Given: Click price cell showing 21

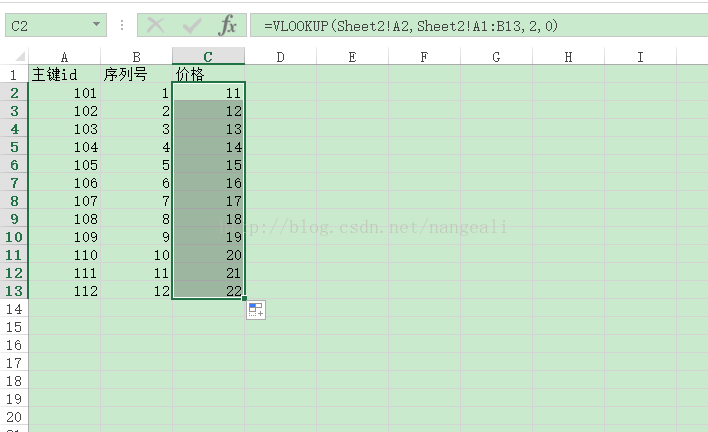Looking at the screenshot, I should click(x=208, y=273).
